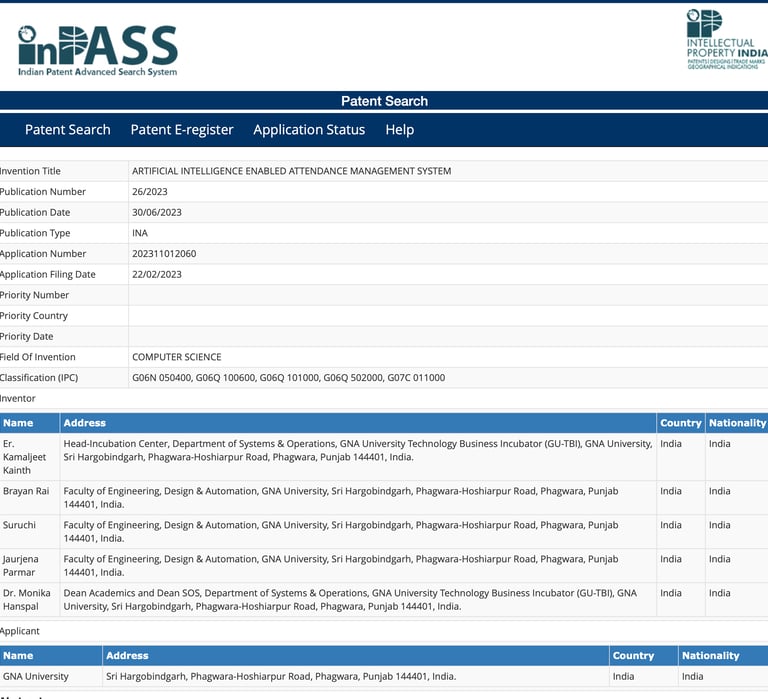Click the Priority Date label

click(x=26, y=337)
